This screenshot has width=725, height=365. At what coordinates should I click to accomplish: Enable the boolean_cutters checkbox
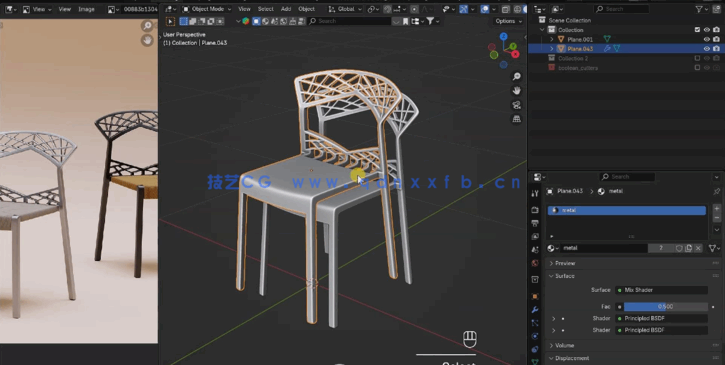[x=697, y=68]
